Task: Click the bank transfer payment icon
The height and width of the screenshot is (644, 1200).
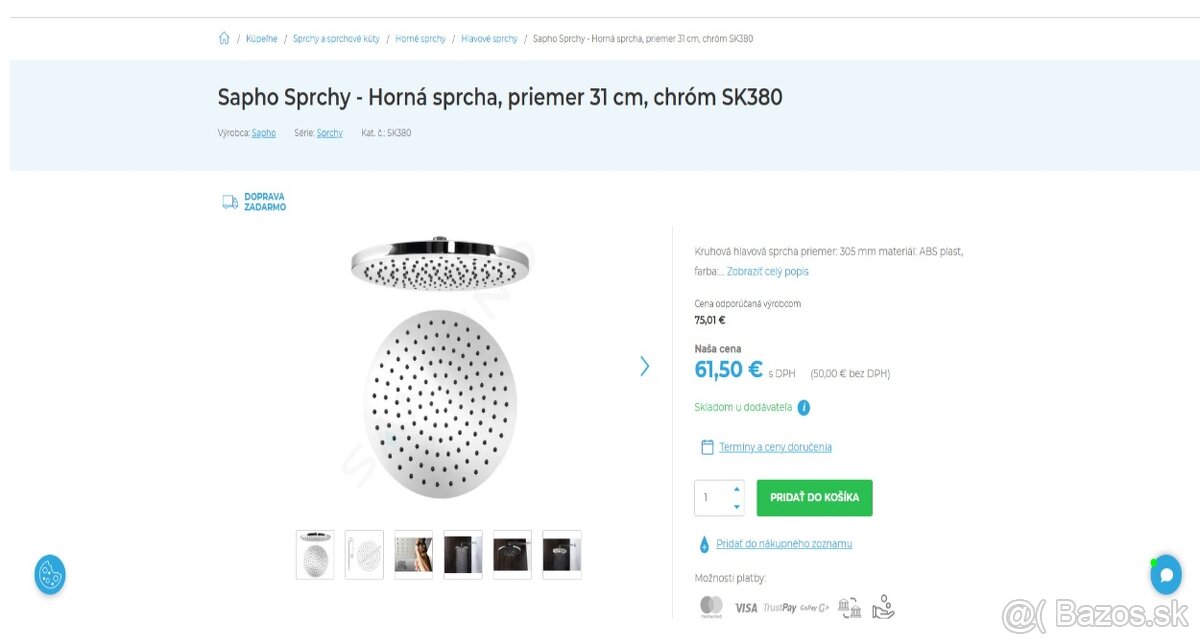Action: point(849,606)
